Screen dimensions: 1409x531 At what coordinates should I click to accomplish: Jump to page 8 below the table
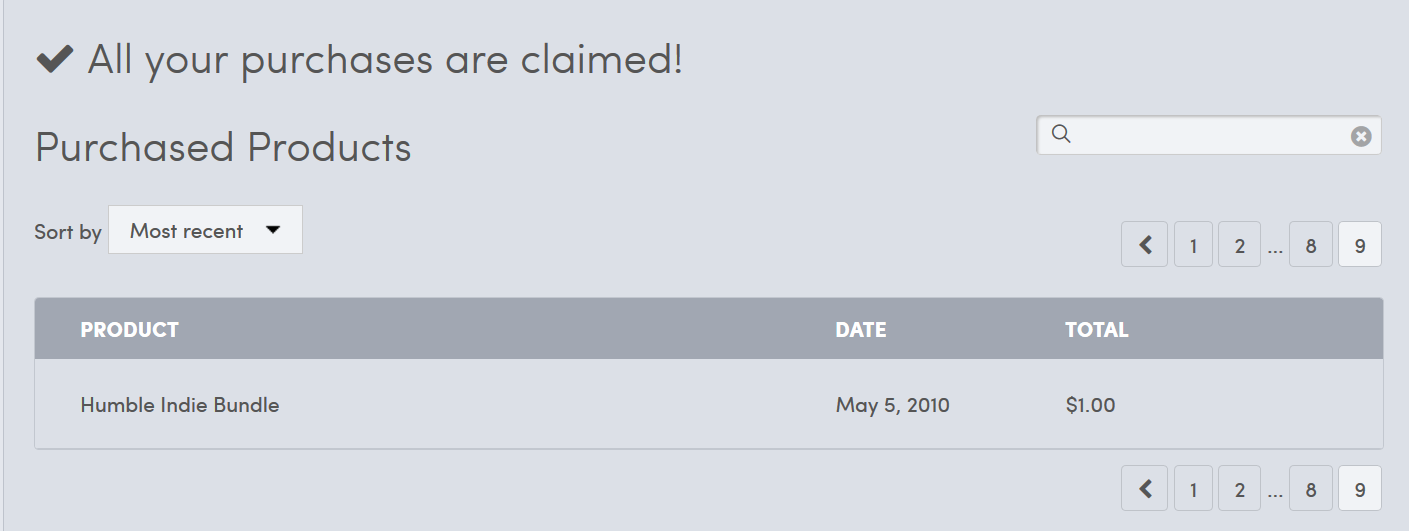pyautogui.click(x=1311, y=489)
